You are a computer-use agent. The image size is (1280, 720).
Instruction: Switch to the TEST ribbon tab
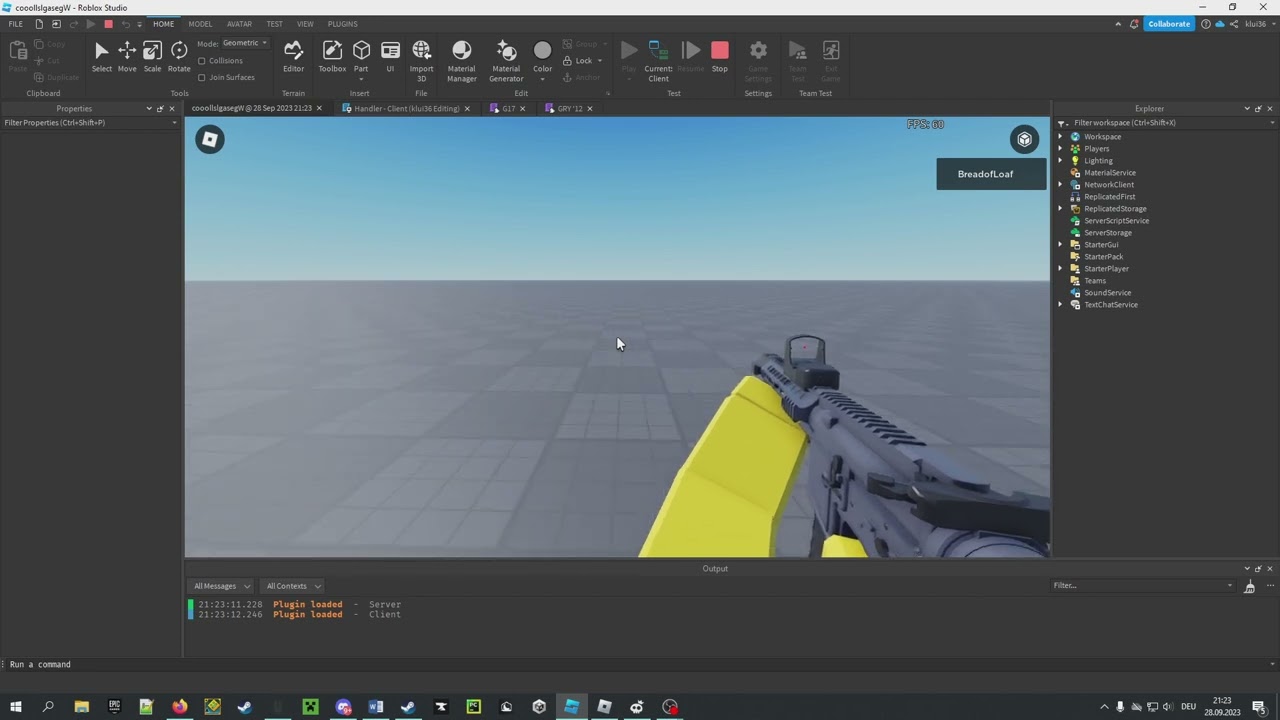274,24
